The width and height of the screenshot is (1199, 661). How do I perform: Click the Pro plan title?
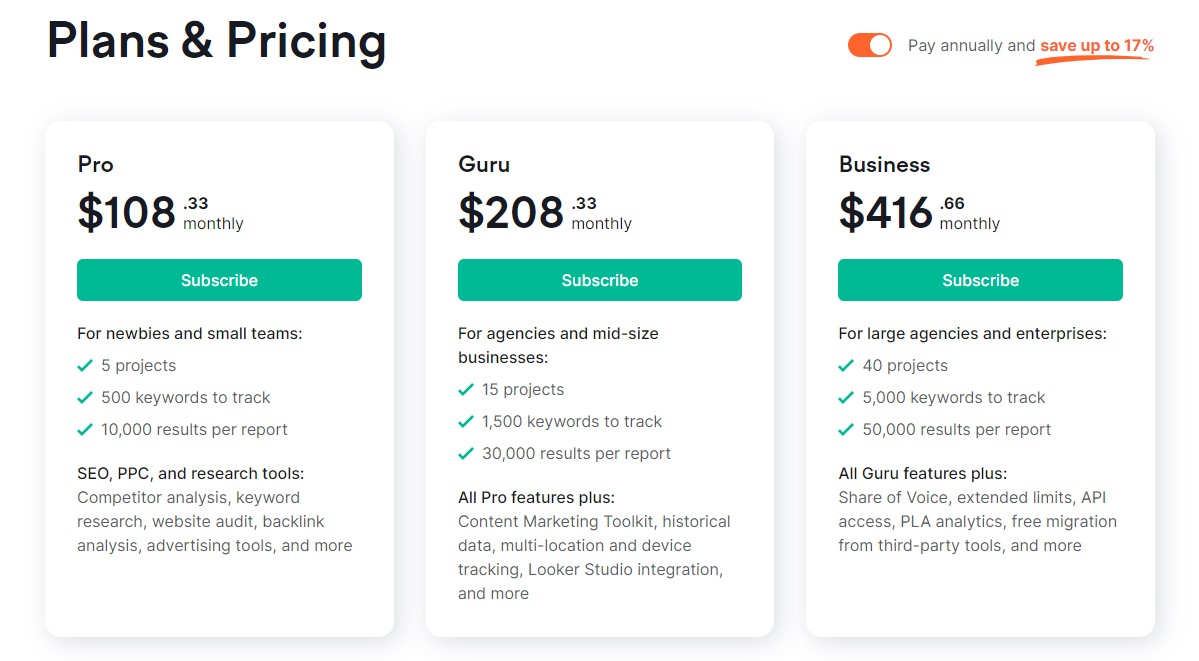tap(96, 164)
